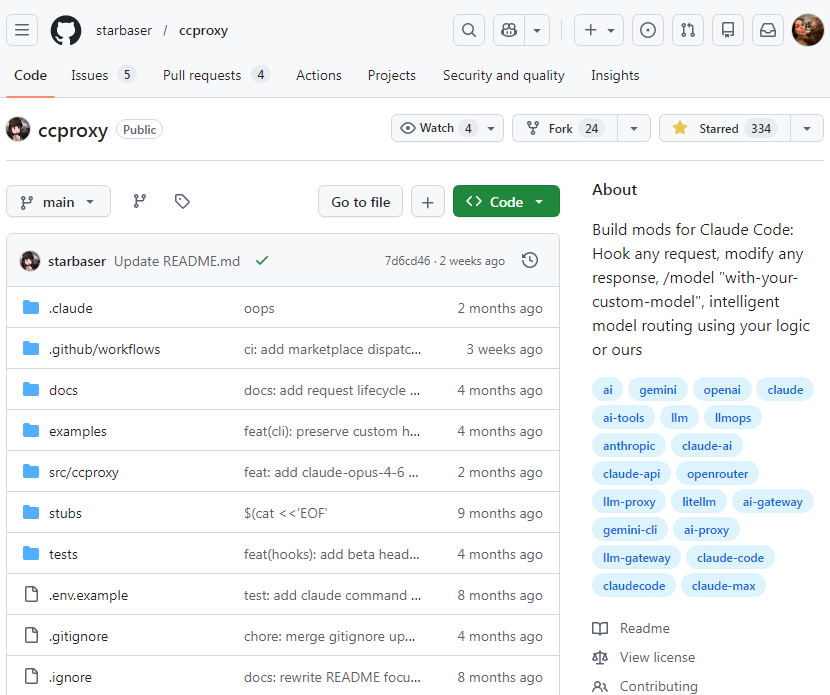This screenshot has height=695, width=830.
Task: Open the notifications inbox icon
Action: coord(768,30)
